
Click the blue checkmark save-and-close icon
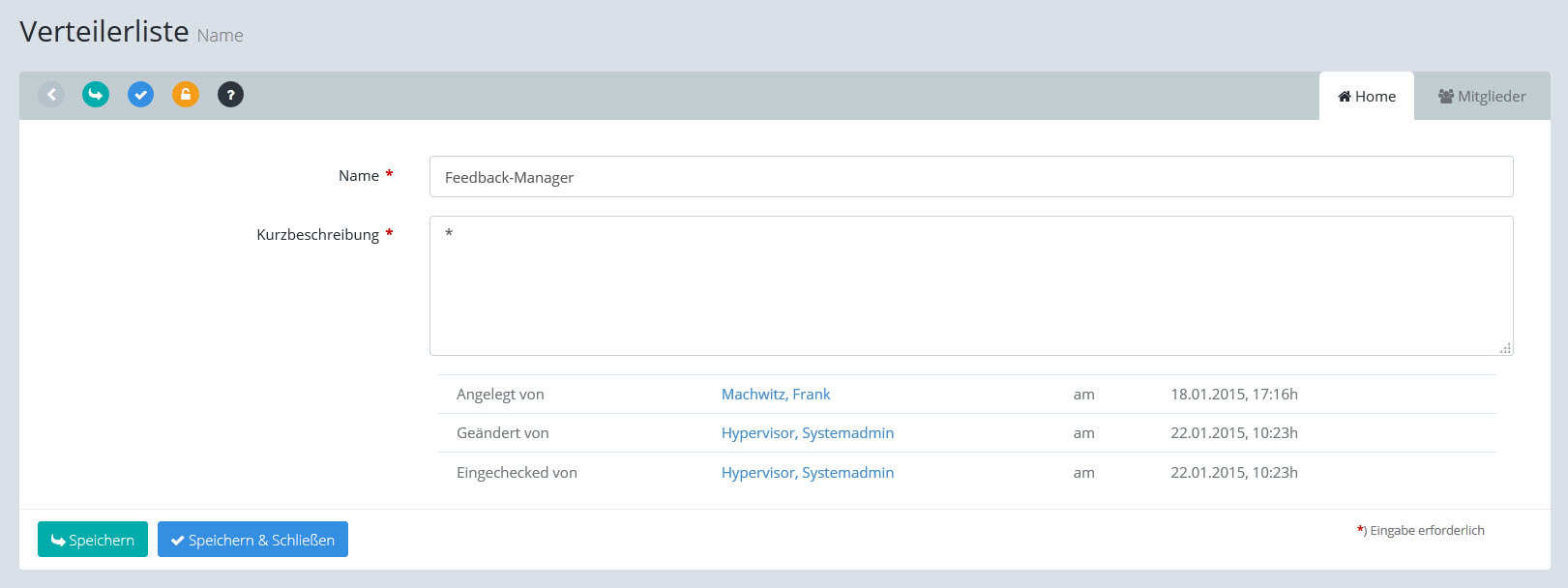coord(140,95)
